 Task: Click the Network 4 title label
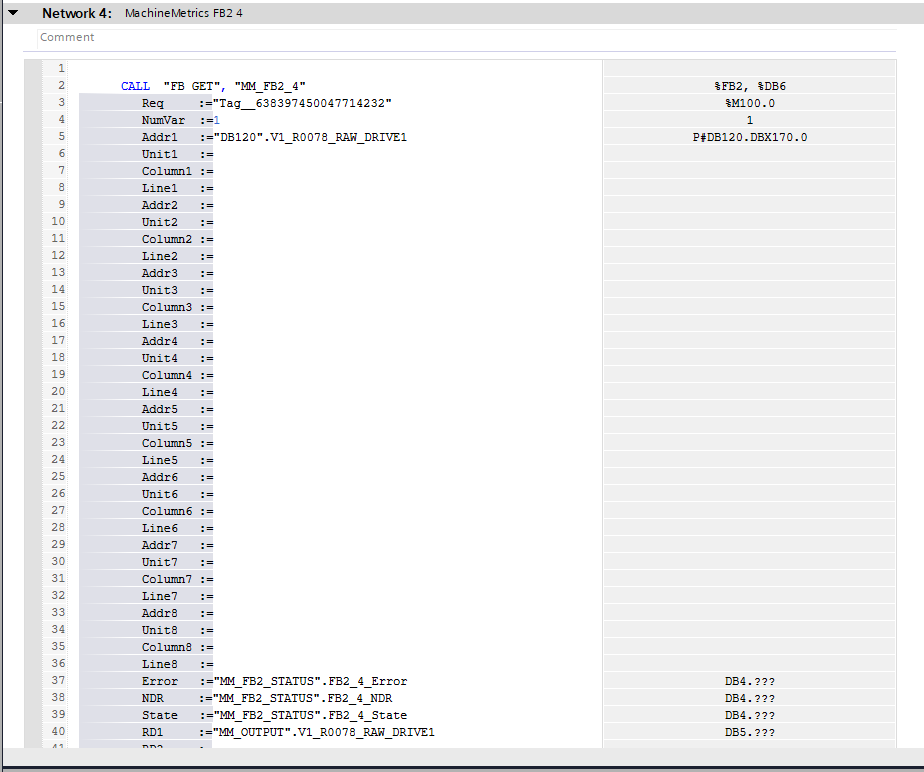click(77, 13)
